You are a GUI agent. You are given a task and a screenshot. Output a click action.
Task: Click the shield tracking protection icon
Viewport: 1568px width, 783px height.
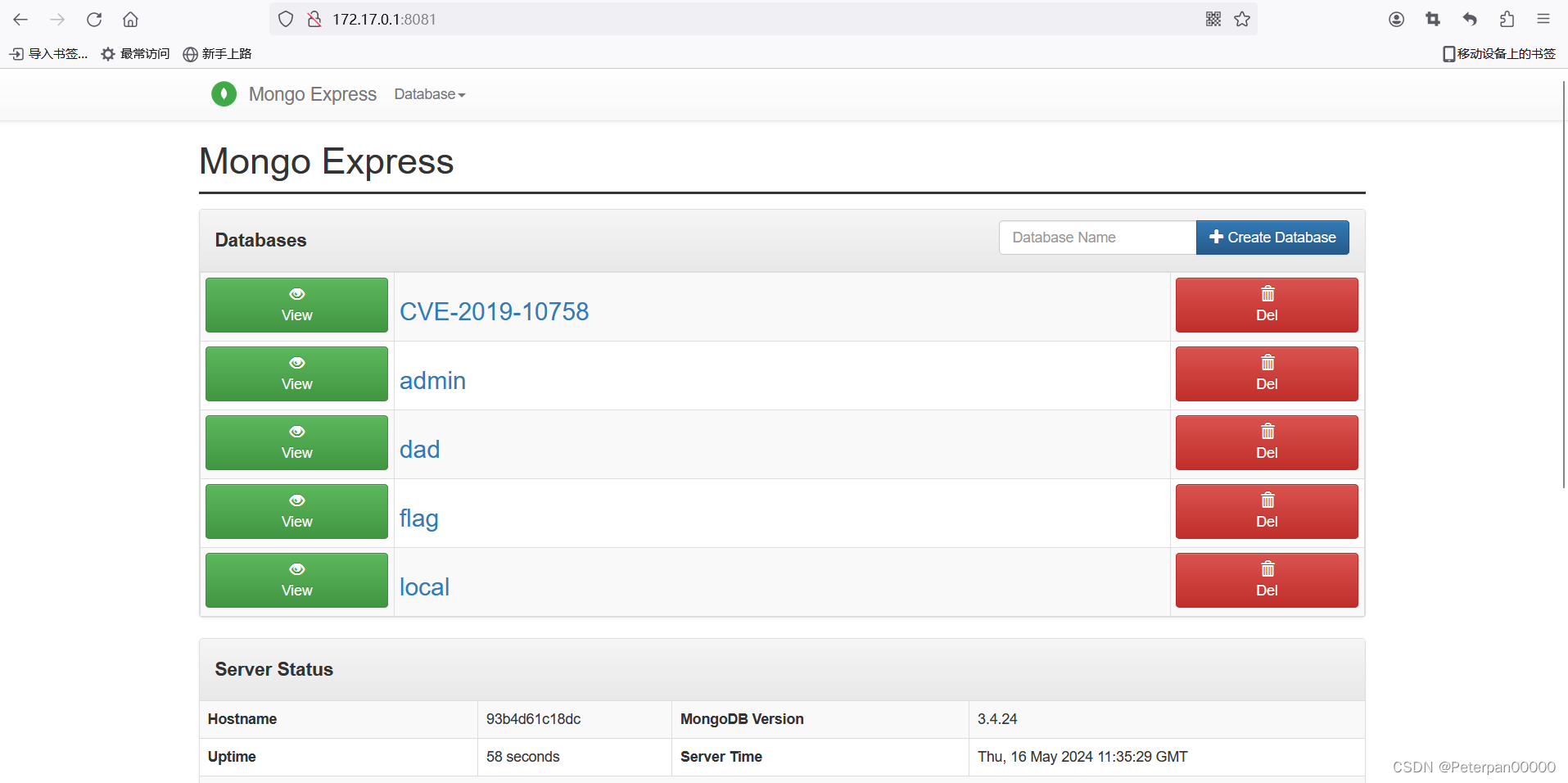click(x=286, y=19)
